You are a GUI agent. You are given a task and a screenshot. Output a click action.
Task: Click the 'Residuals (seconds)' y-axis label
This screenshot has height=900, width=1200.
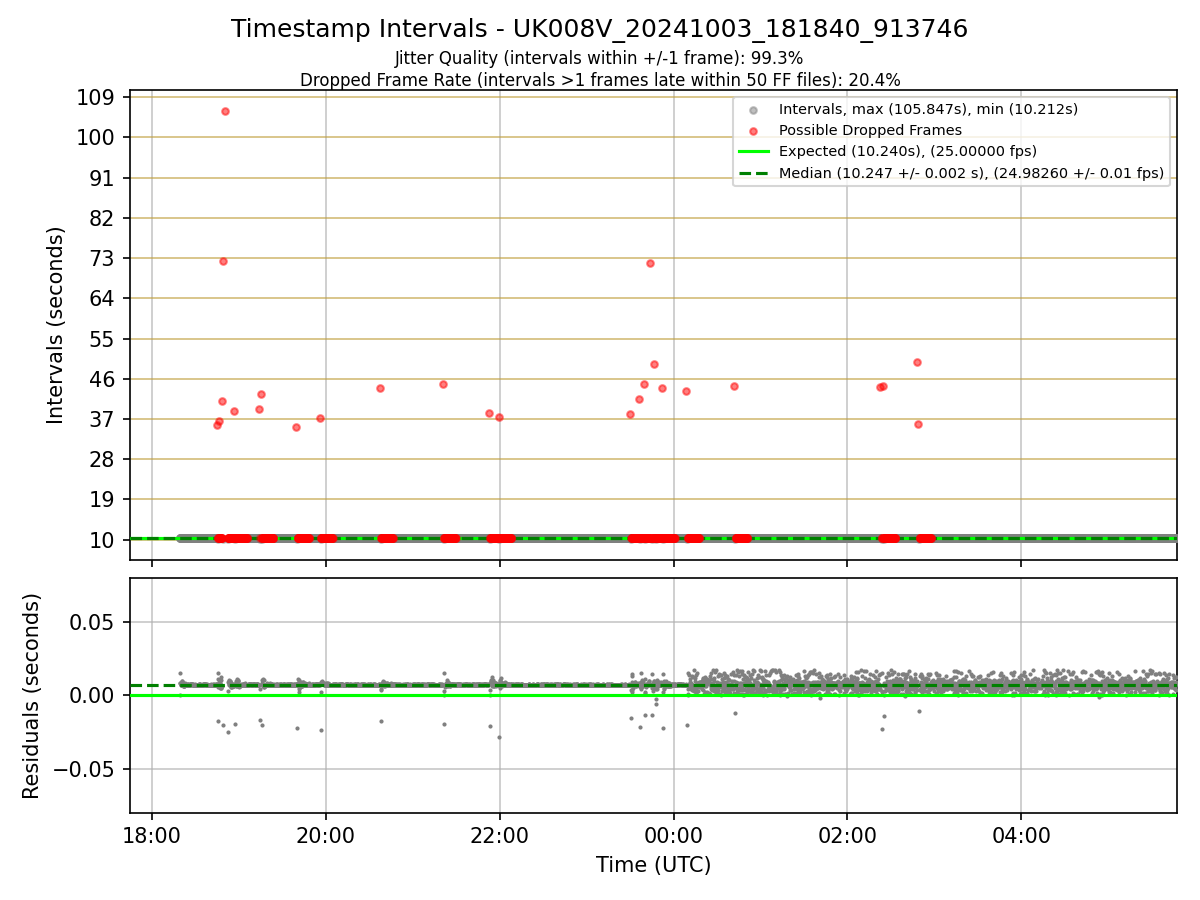coord(32,696)
